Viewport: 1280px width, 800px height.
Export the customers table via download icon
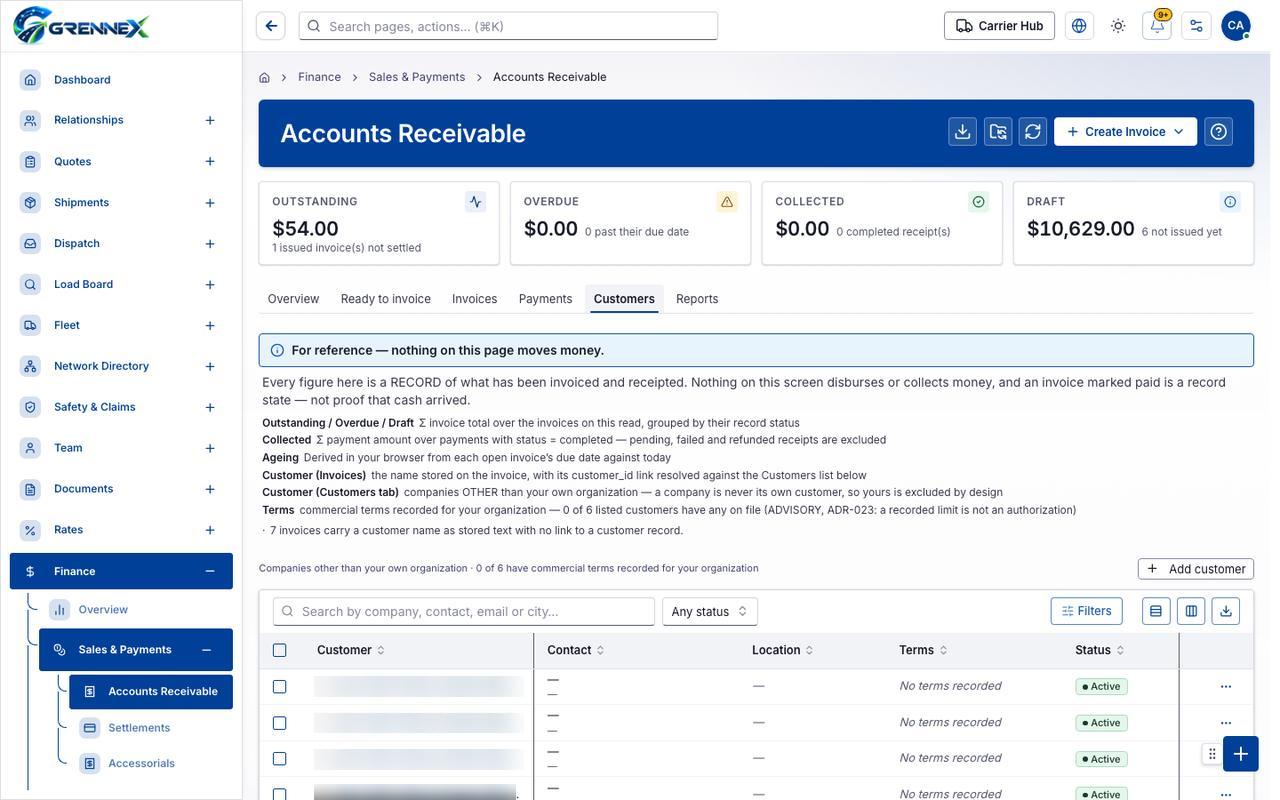1226,611
